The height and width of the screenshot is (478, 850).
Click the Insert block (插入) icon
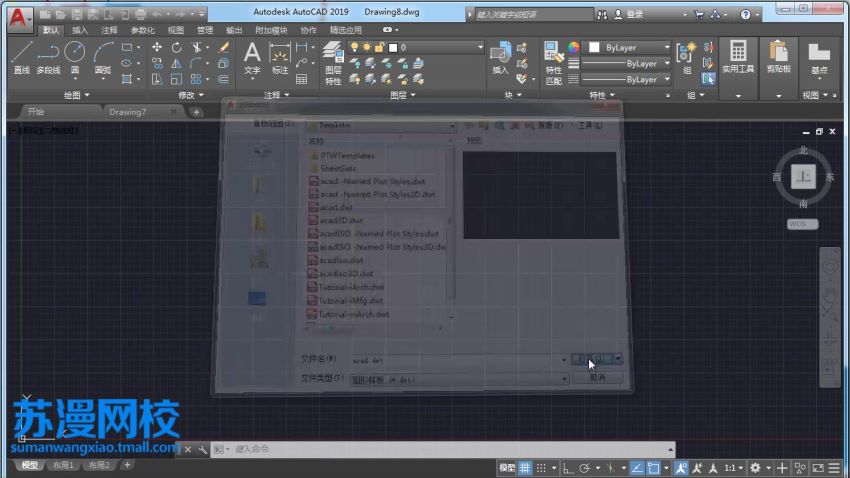[x=500, y=58]
